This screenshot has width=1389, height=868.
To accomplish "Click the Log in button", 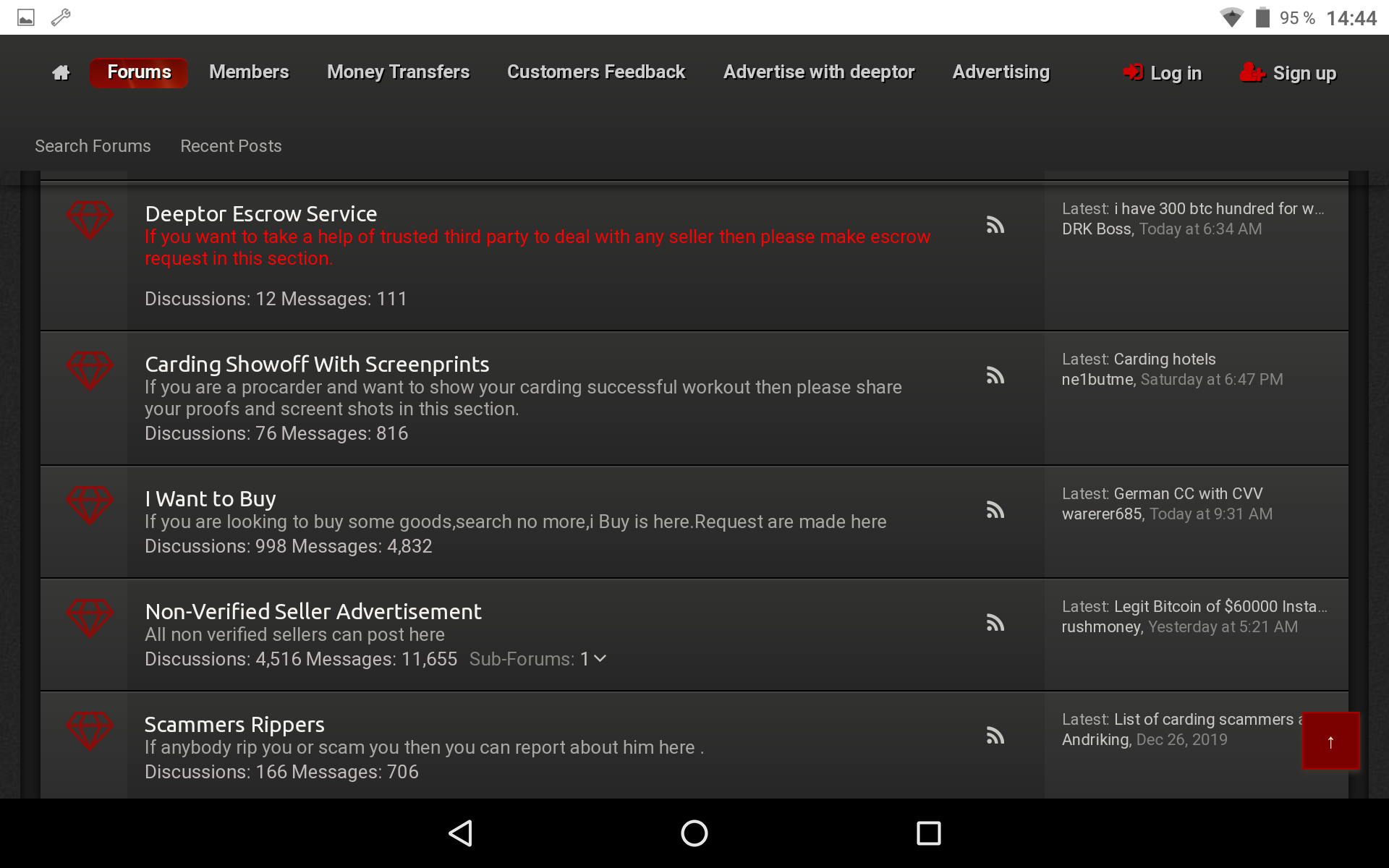I will pos(1175,71).
